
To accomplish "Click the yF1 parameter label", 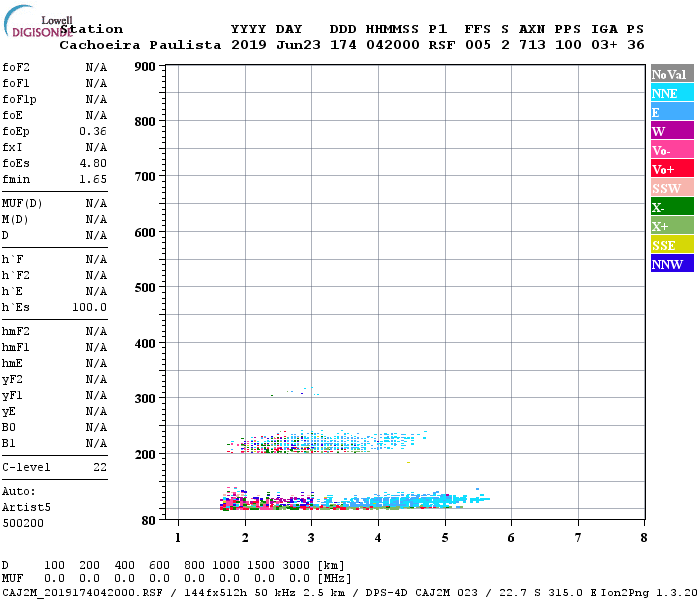I will (12, 396).
